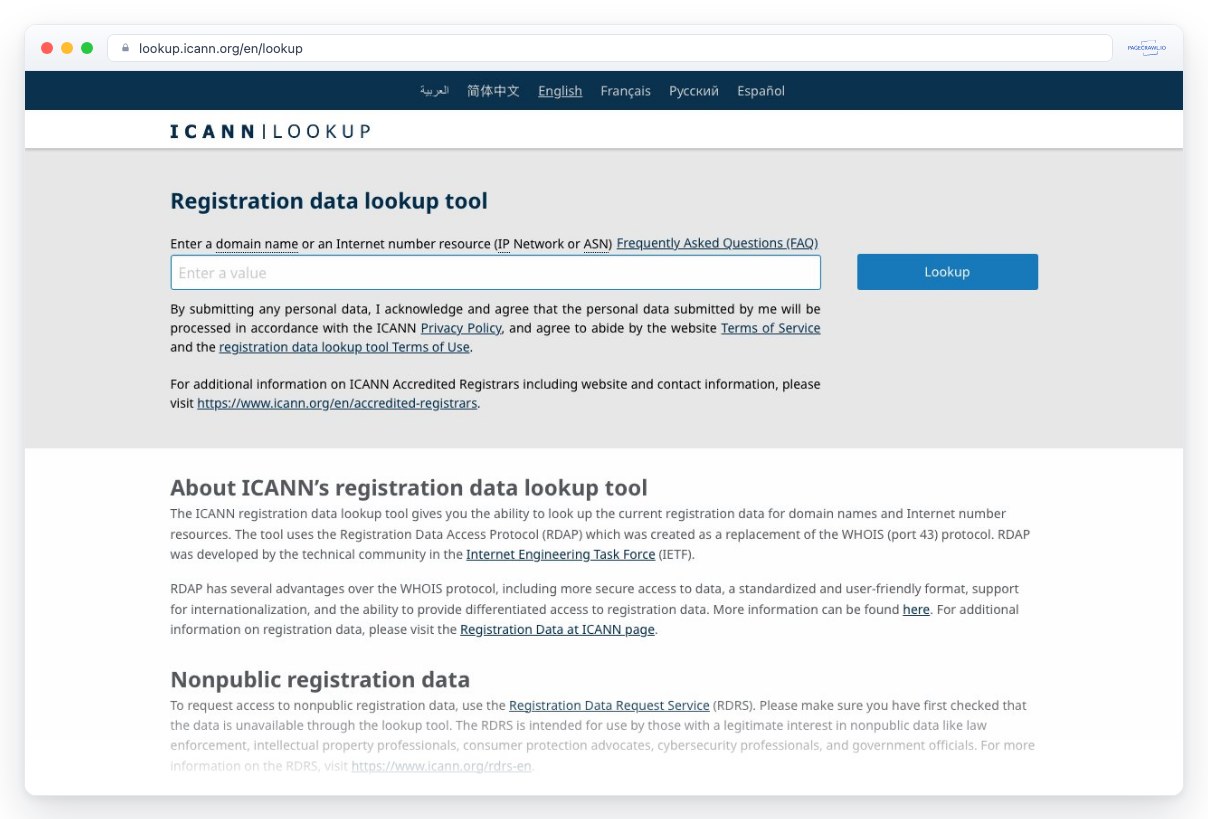Click the underlined 'IP' abbreviation
Image resolution: width=1208 pixels, height=819 pixels.
[x=504, y=243]
